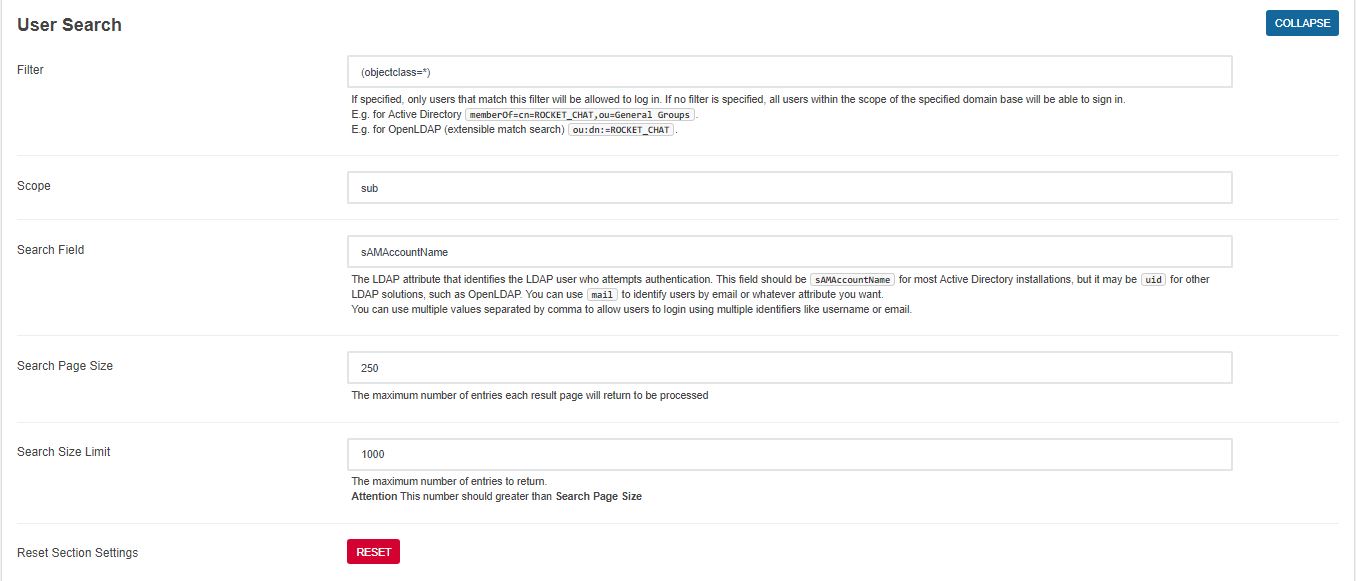
Task: Click the Scope label text
Action: [33, 185]
